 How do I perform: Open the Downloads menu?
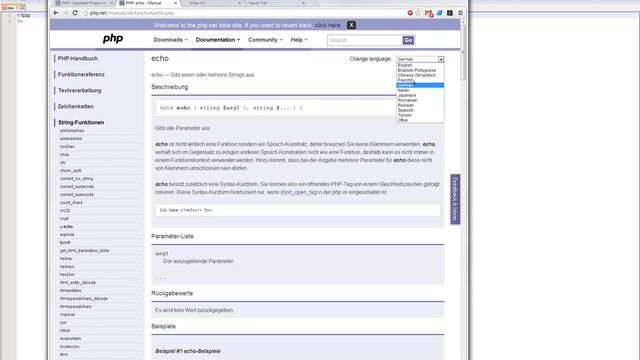tap(171, 40)
